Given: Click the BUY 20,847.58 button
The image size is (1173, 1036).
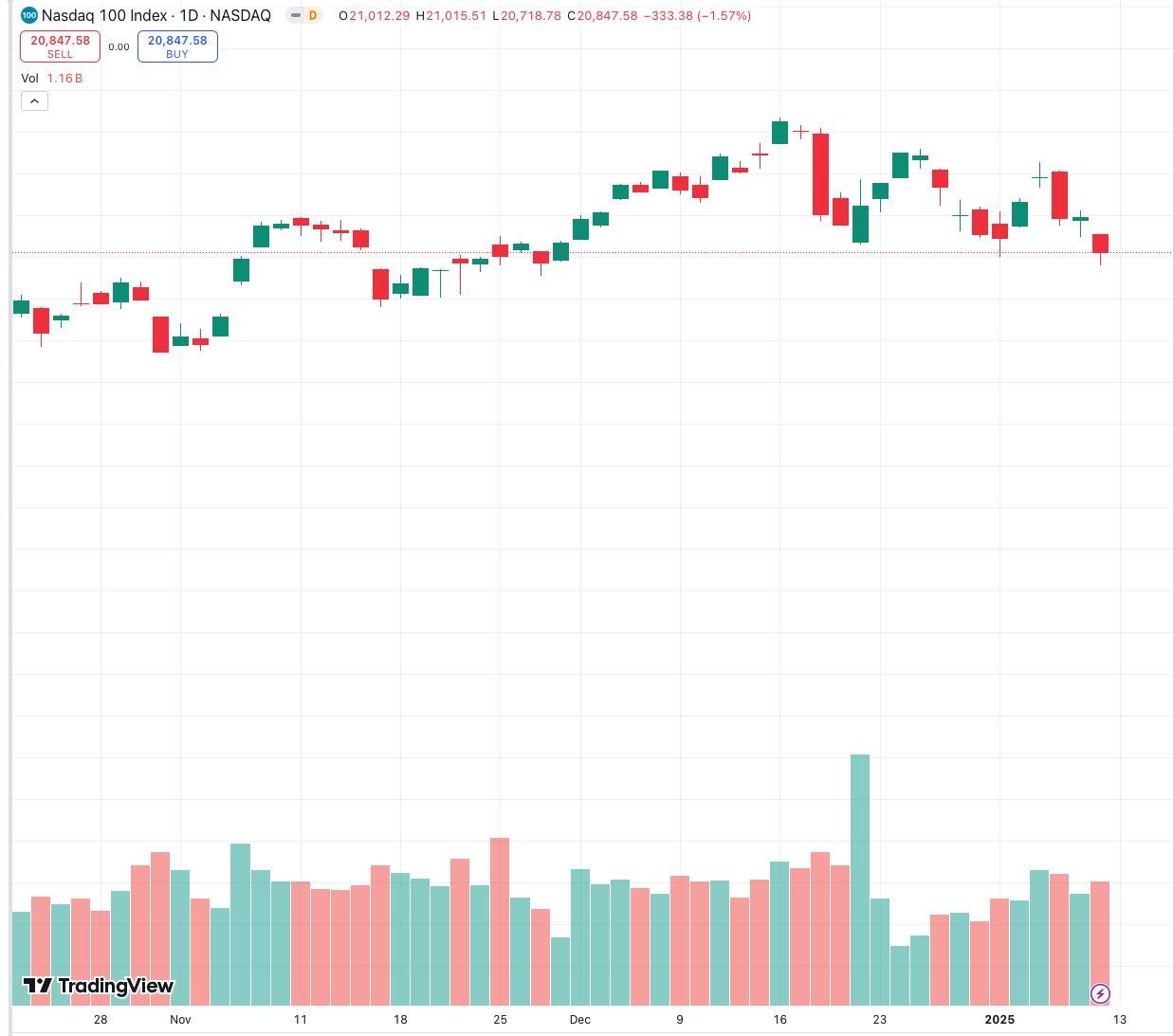Looking at the screenshot, I should [177, 46].
